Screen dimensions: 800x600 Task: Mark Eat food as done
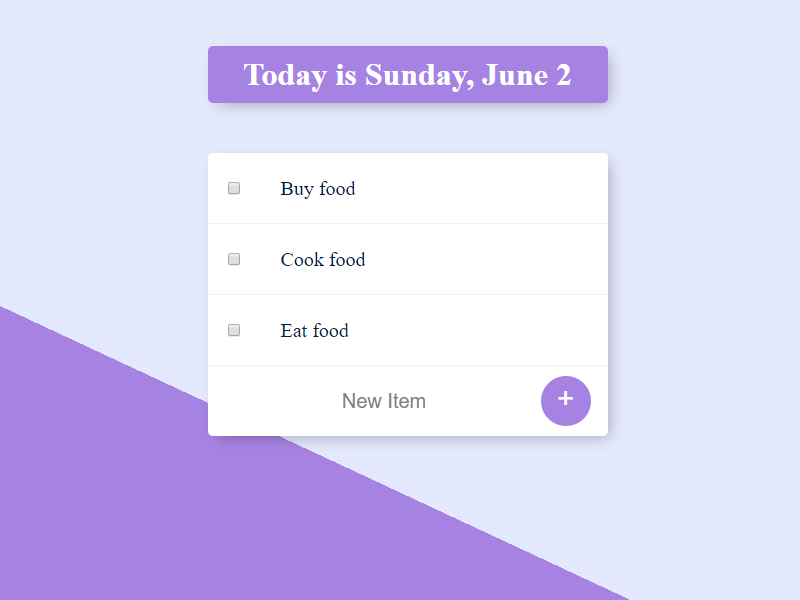(234, 330)
